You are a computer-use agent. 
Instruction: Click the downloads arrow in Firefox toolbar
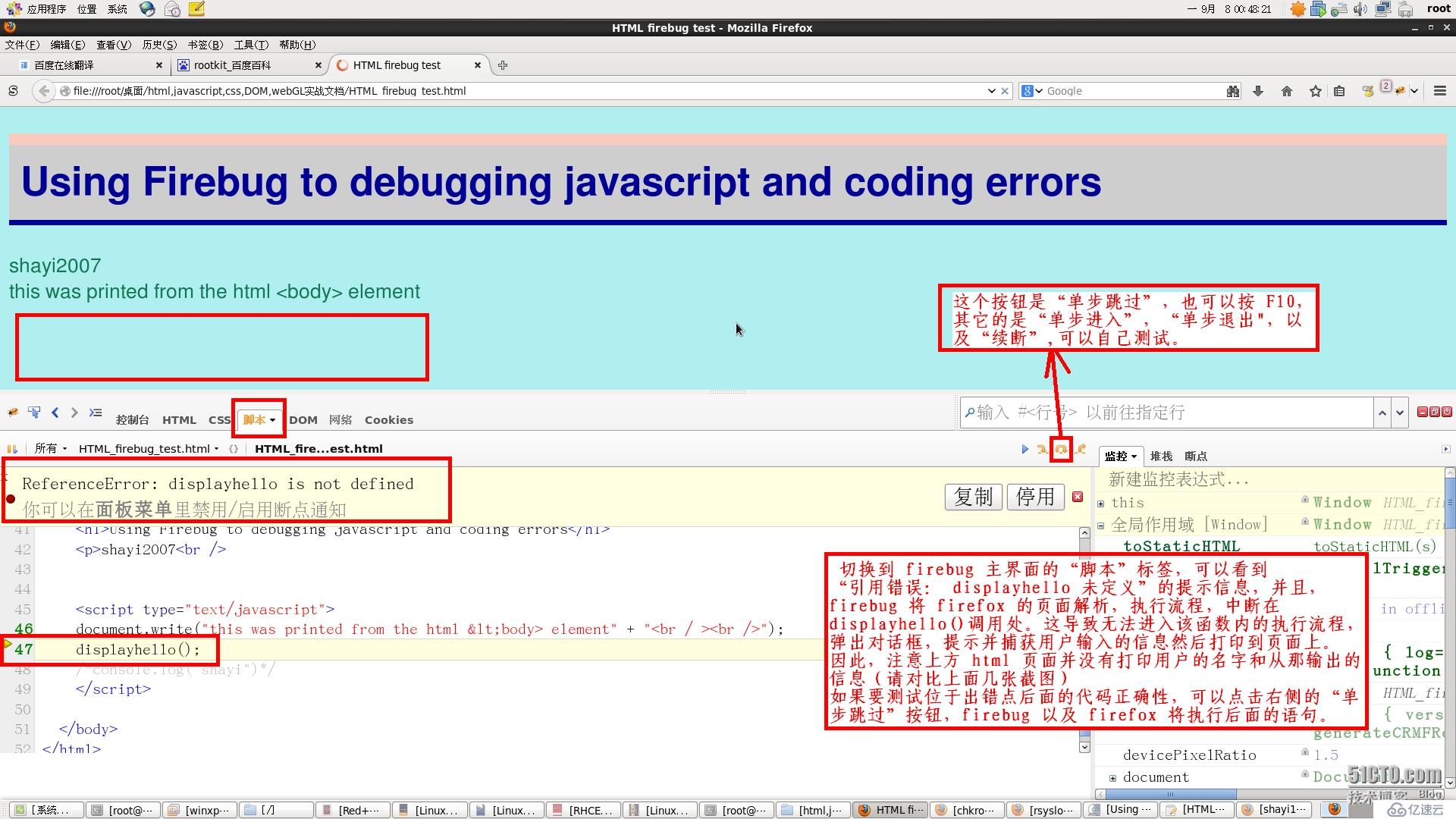(x=1258, y=91)
